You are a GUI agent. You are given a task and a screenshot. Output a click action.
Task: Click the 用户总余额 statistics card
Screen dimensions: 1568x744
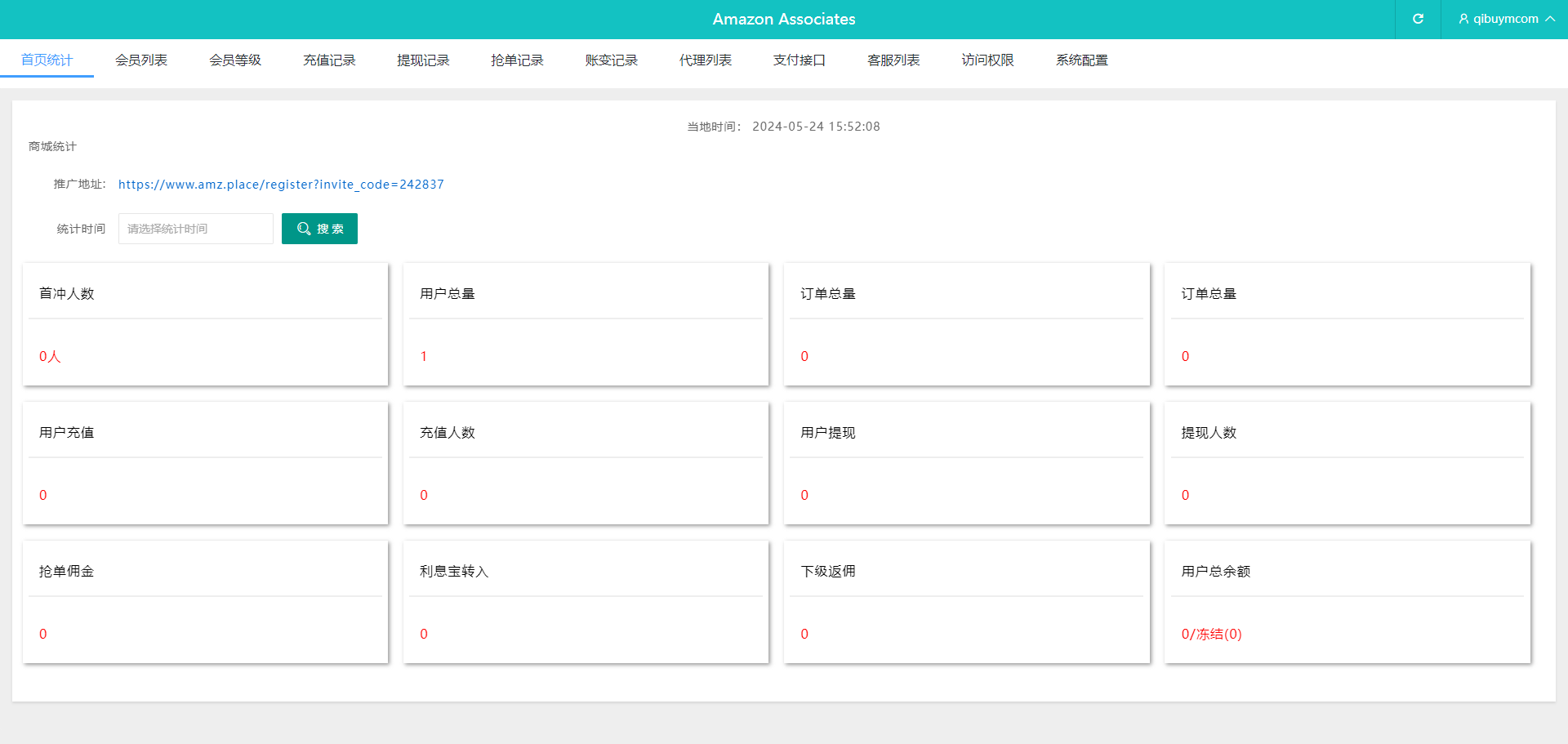(1347, 602)
